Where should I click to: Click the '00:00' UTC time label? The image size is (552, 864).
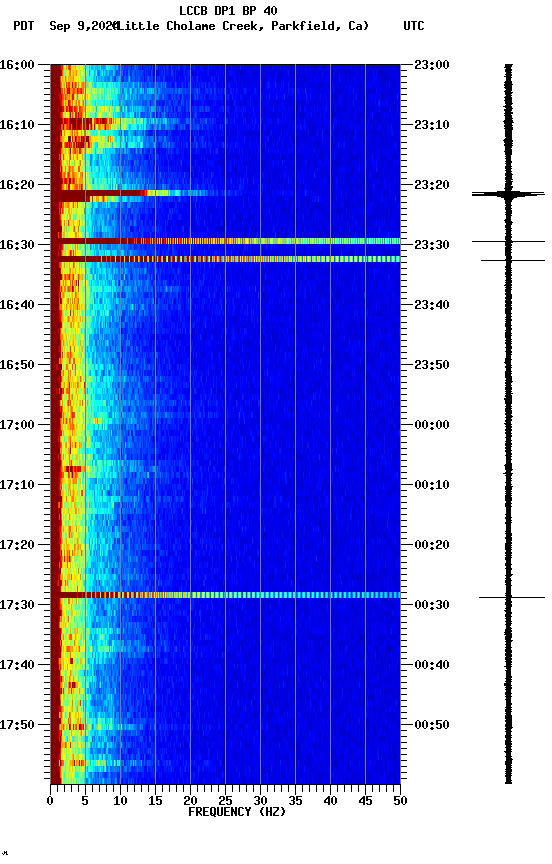point(432,425)
